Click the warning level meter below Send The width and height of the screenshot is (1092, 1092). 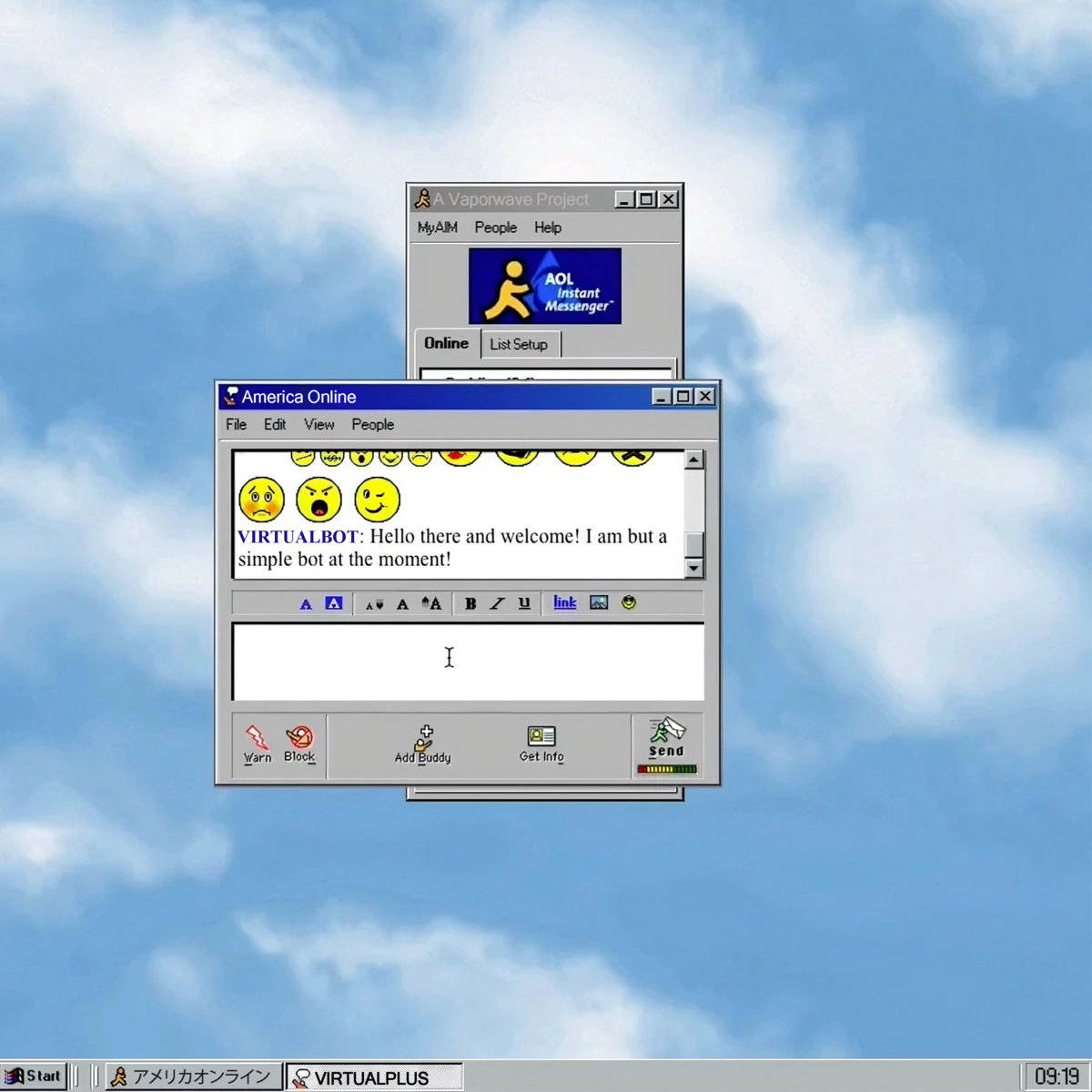pos(667,769)
